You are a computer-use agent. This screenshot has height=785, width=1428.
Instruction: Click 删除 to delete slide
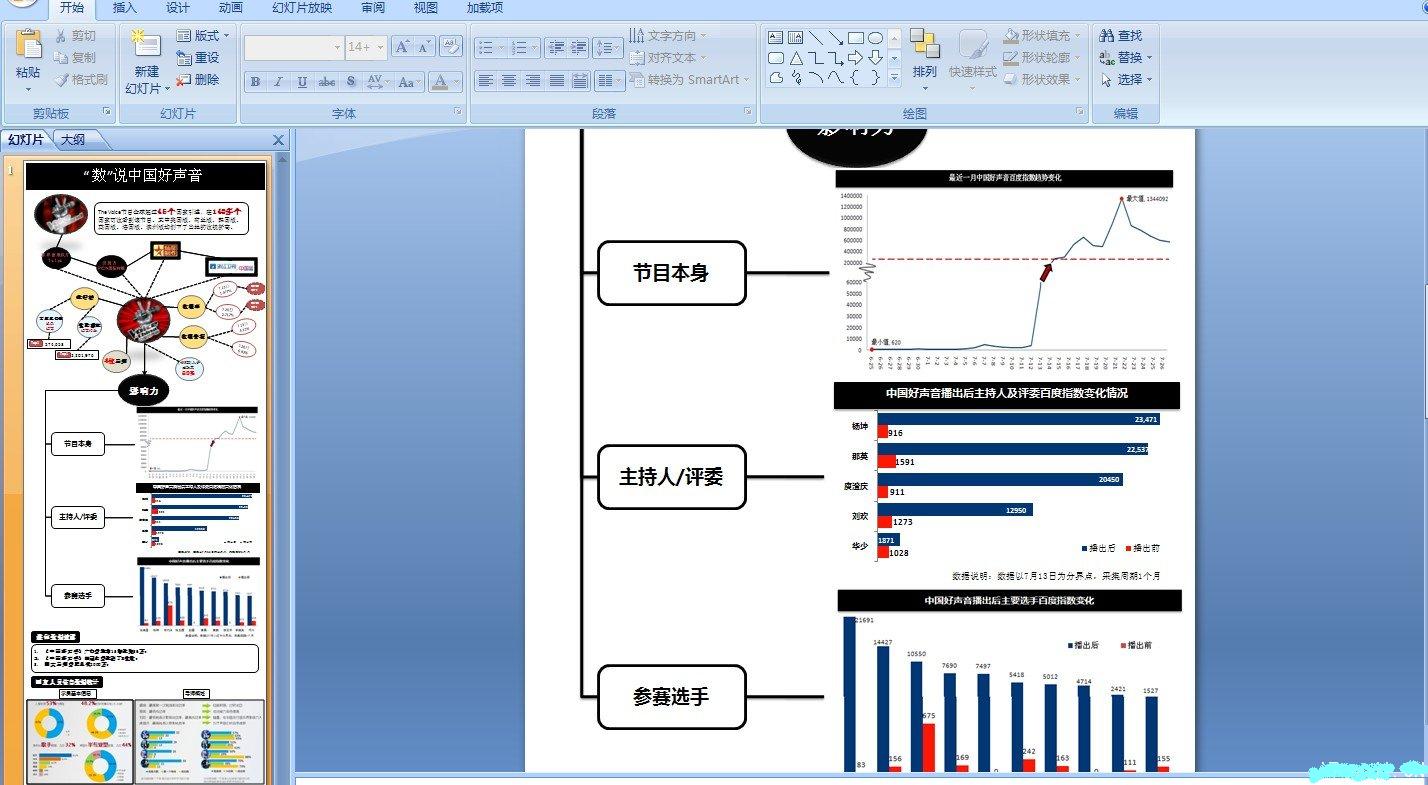198,80
